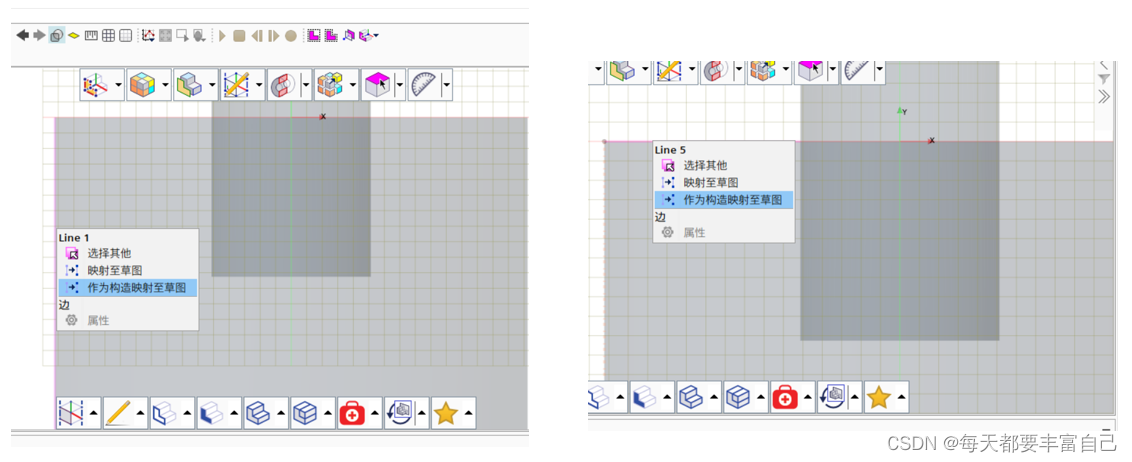Click the gold star icon in left bottom toolbar
Viewport: 1132px width, 462px height.
pos(446,413)
